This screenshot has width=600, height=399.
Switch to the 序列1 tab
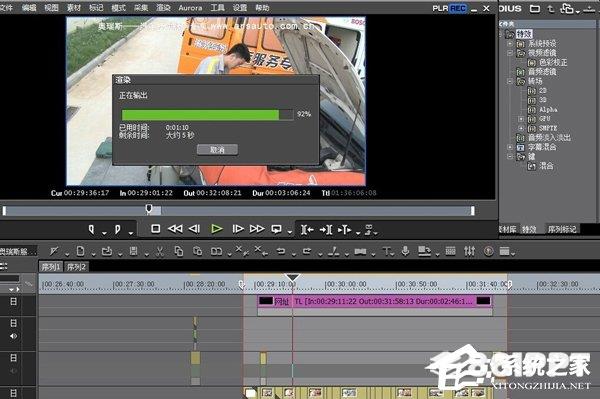(51, 267)
